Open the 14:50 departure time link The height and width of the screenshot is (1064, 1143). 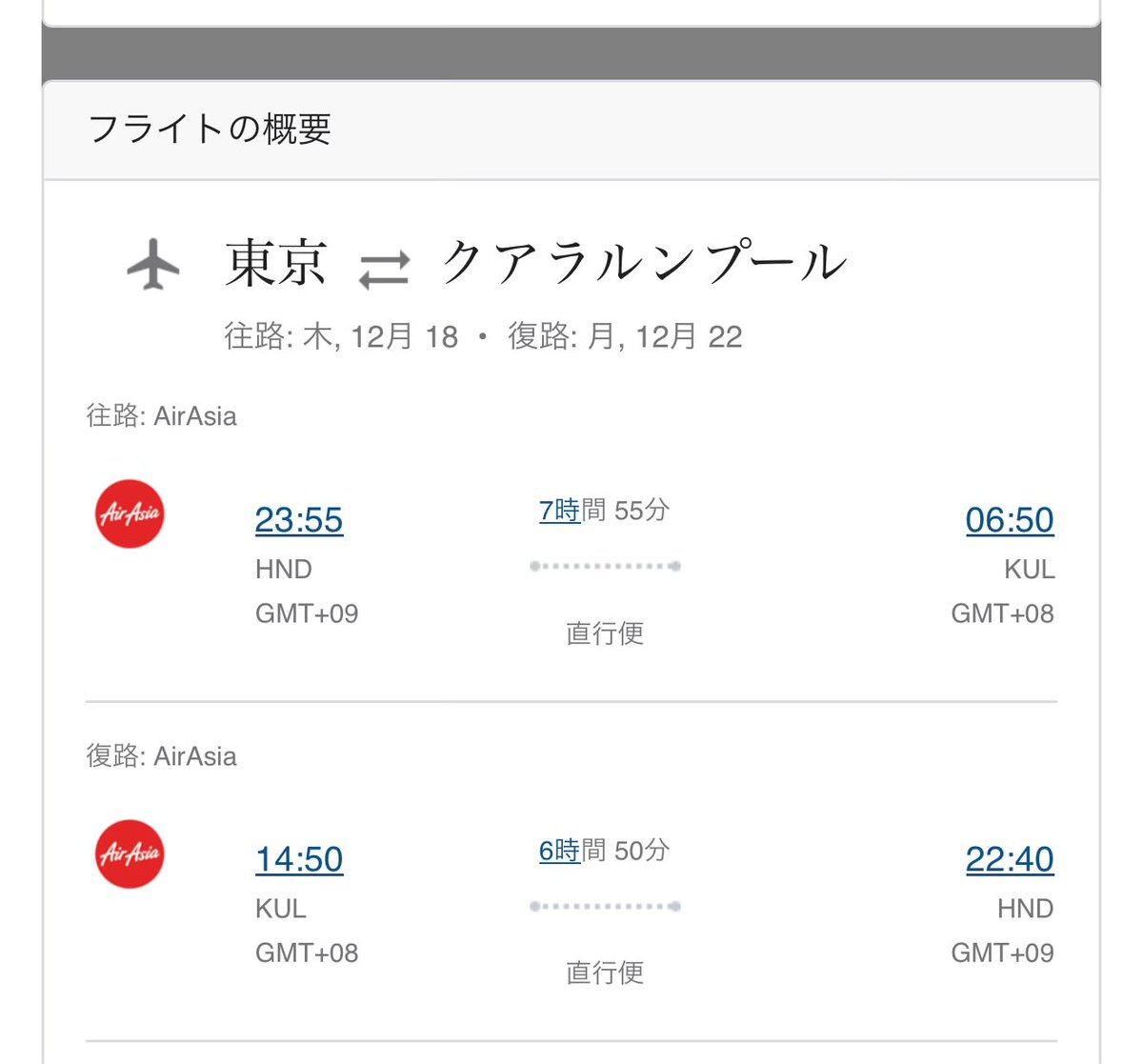tap(299, 859)
